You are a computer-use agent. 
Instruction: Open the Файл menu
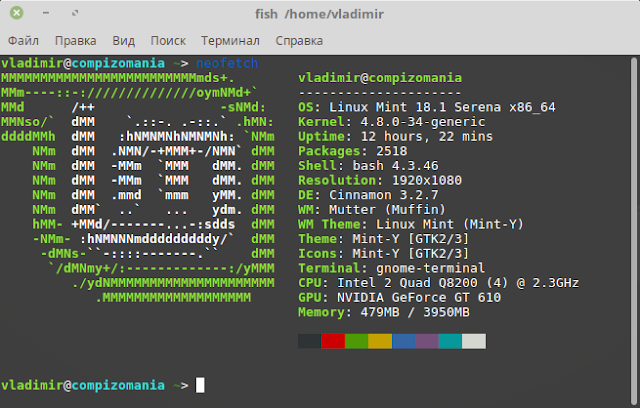(x=23, y=41)
